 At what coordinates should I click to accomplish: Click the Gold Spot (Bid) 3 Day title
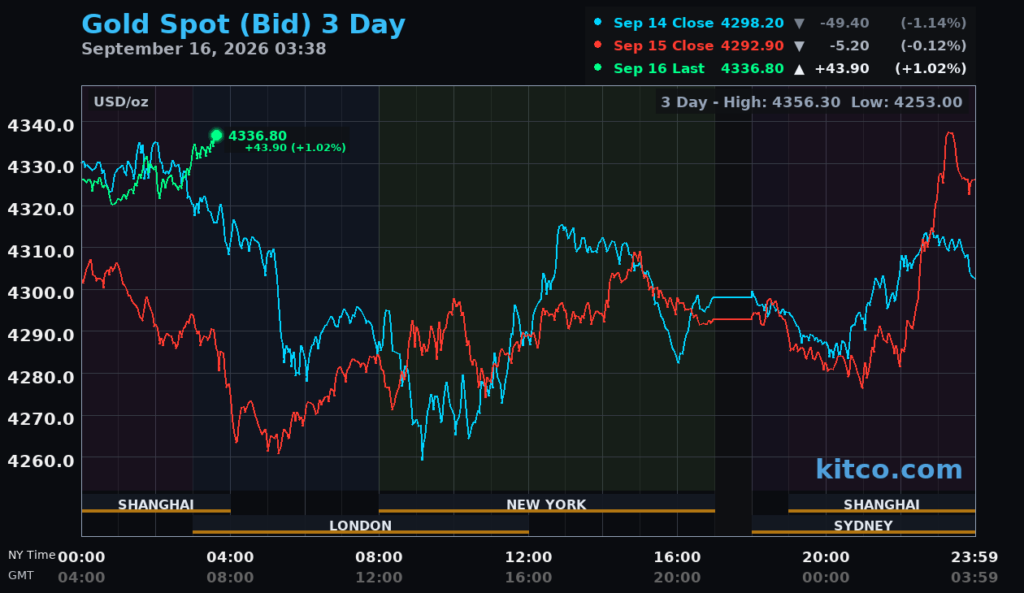pyautogui.click(x=244, y=24)
